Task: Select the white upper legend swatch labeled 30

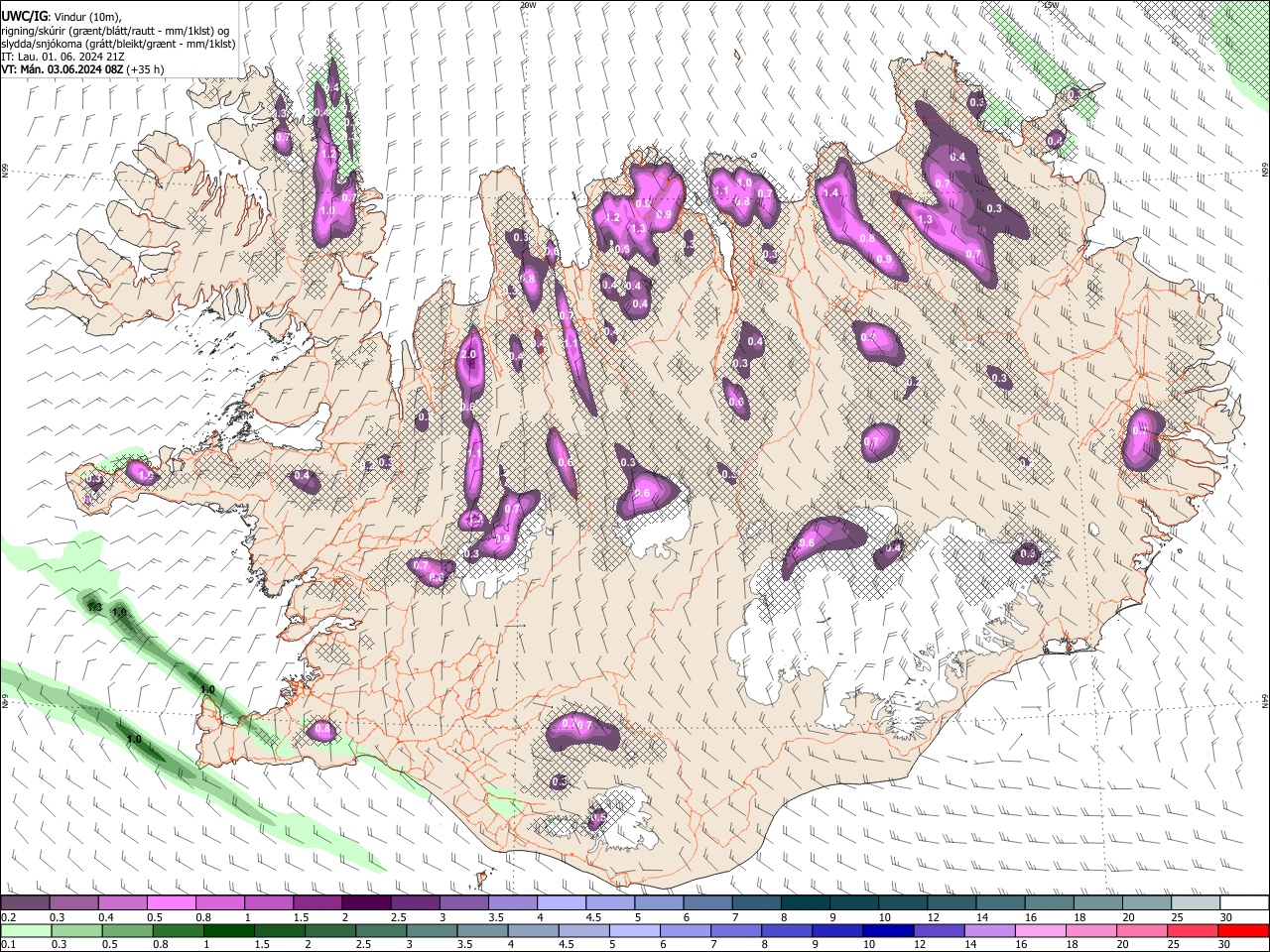Action: (1243, 902)
